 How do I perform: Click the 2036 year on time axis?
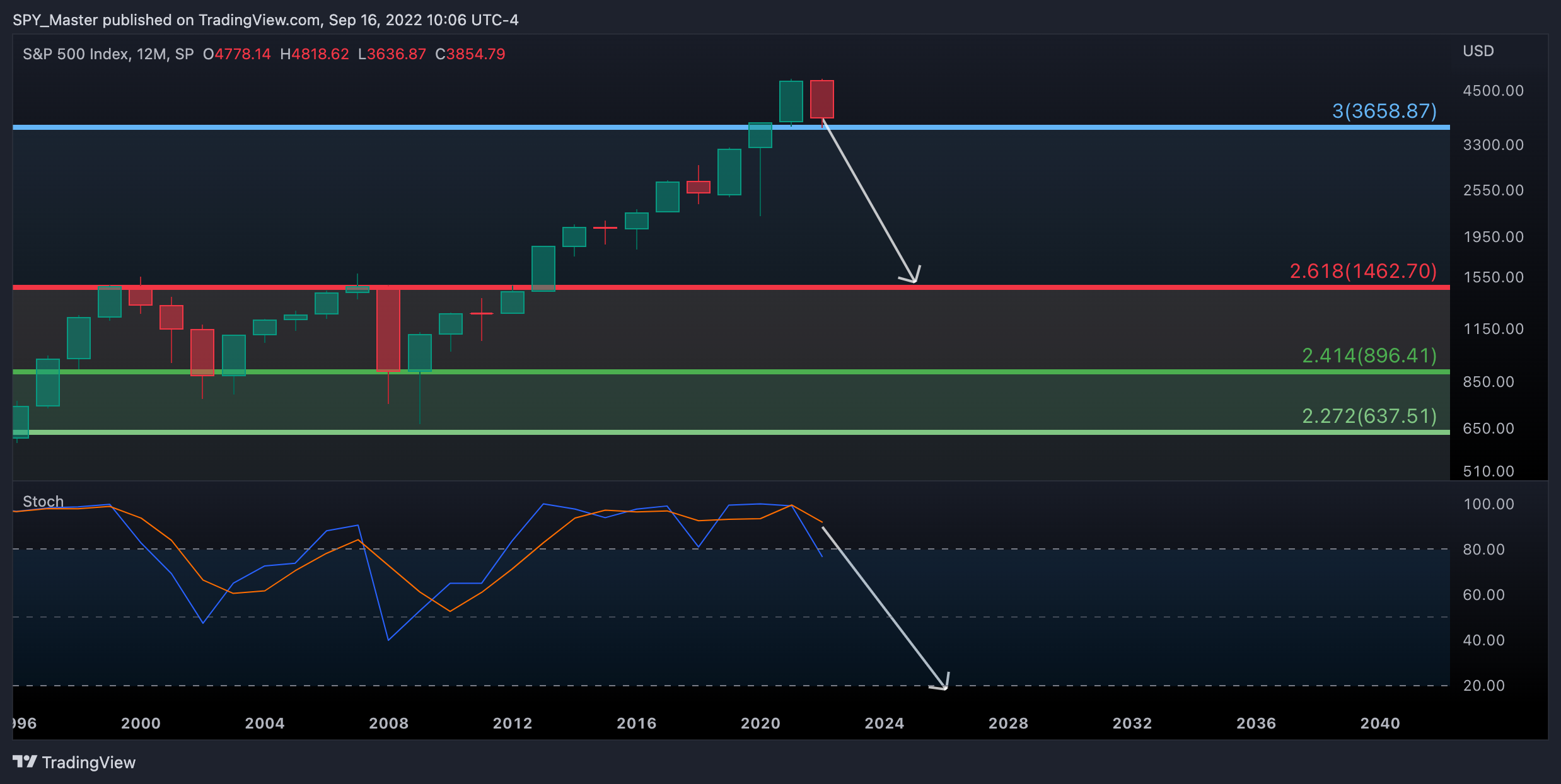click(1256, 723)
